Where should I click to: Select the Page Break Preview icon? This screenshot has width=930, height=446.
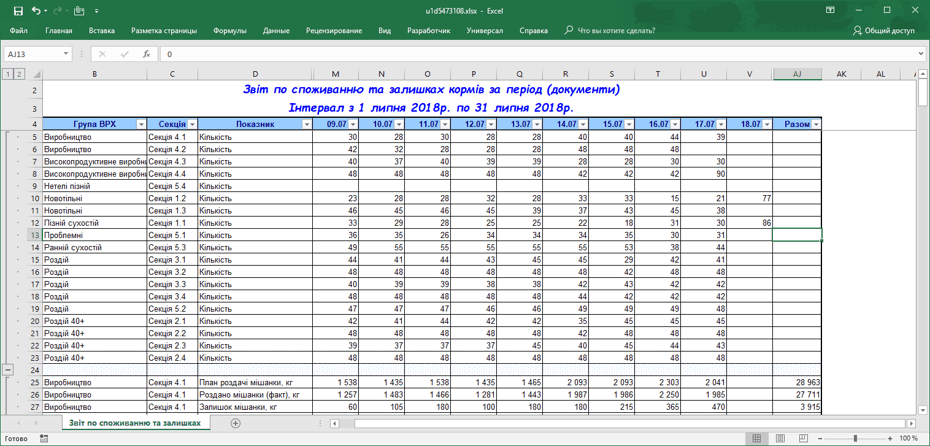pos(803,438)
